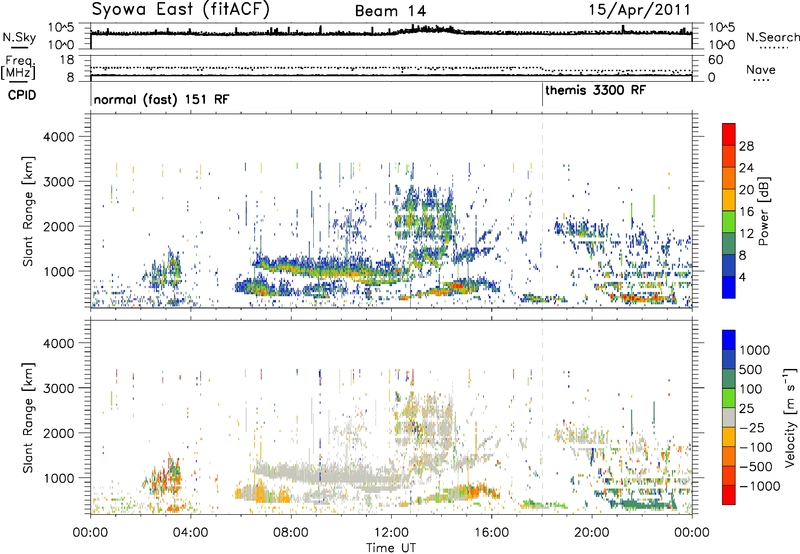Image resolution: width=800 pixels, height=554 pixels.
Task: Click Velocity colorbar tick label '100'
Action: point(751,389)
